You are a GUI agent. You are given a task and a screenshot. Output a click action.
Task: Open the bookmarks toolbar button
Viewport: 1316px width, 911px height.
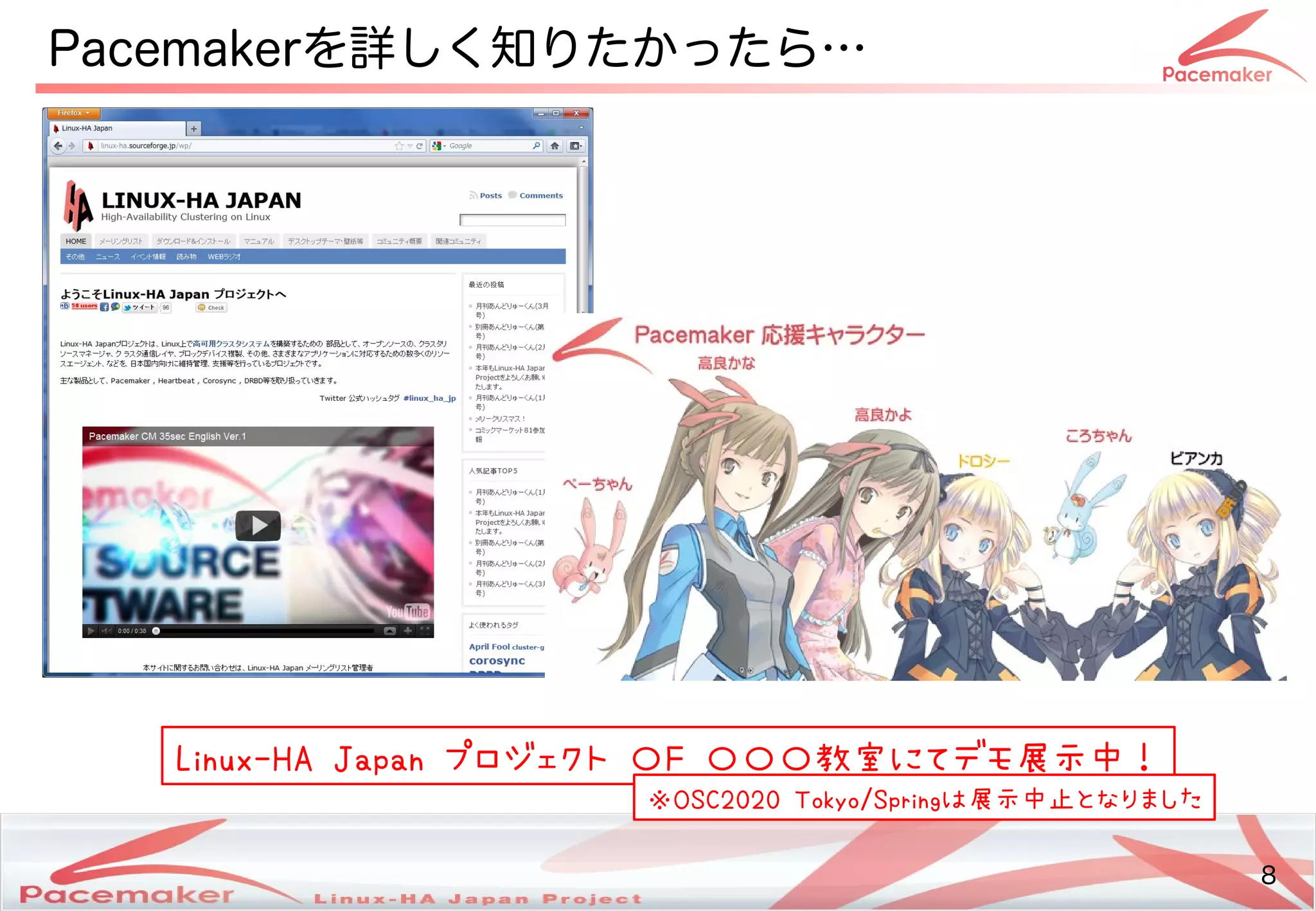tap(576, 146)
